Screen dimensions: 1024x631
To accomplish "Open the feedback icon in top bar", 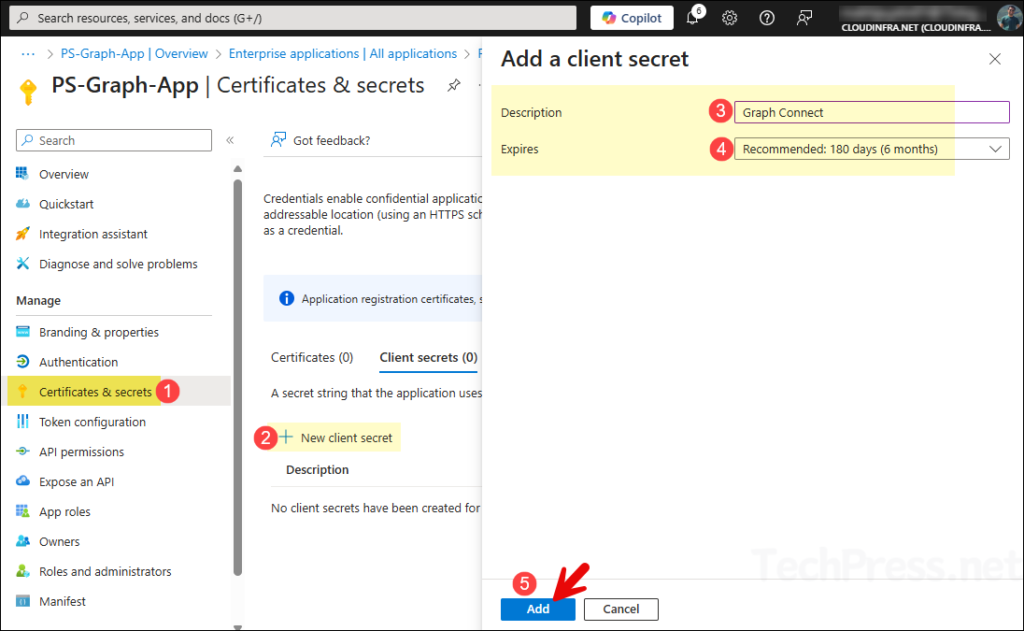I will point(804,18).
